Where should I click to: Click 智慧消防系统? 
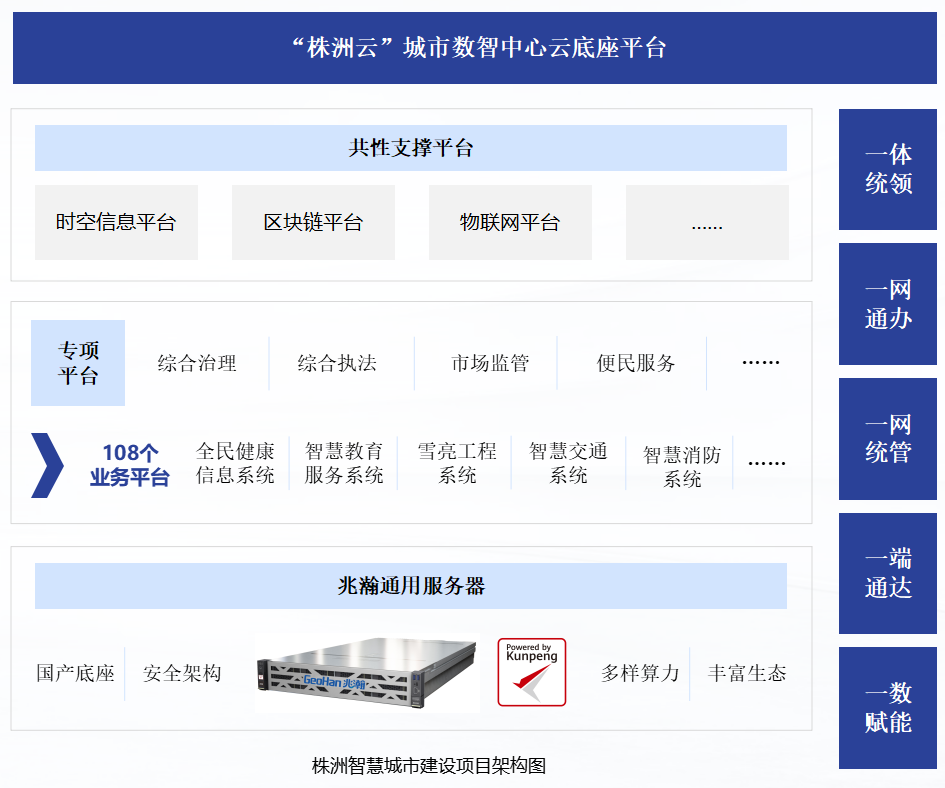682,467
